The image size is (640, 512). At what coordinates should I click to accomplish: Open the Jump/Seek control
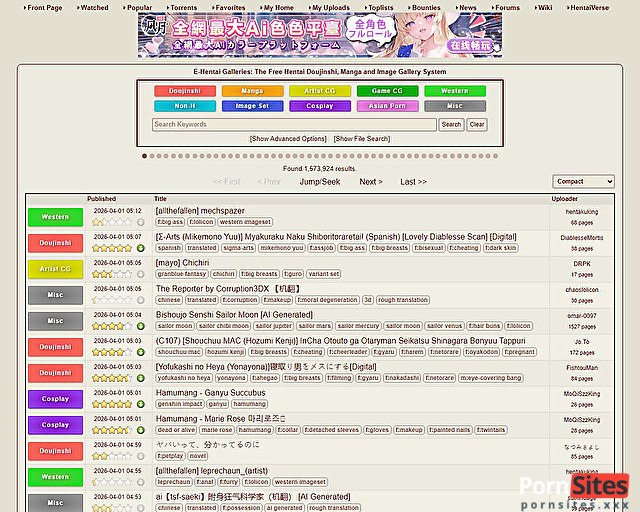coord(320,182)
